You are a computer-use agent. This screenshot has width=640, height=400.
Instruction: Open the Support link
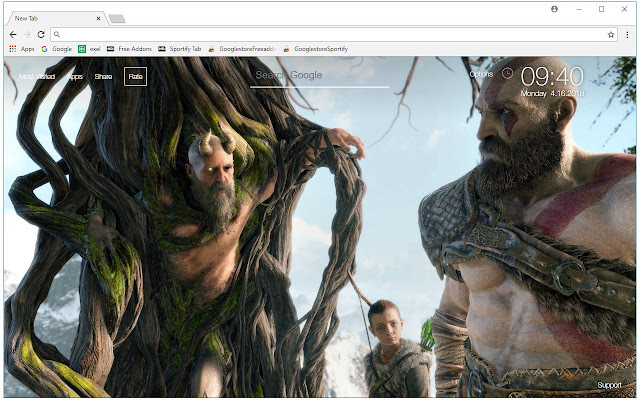coord(609,385)
